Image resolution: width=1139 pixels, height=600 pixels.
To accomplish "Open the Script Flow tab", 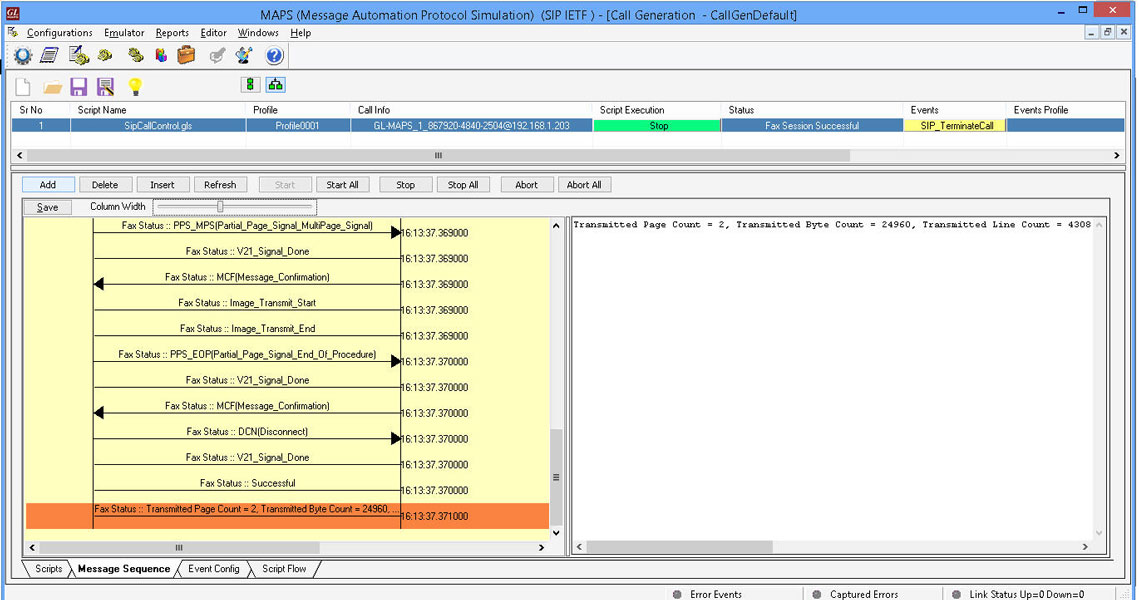I will pos(284,569).
